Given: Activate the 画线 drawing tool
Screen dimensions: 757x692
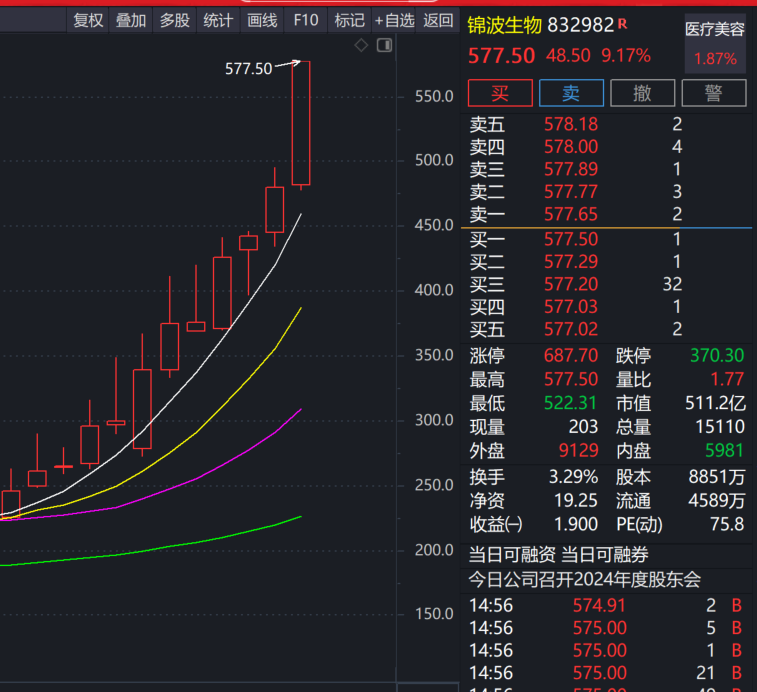Looking at the screenshot, I should click(262, 20).
